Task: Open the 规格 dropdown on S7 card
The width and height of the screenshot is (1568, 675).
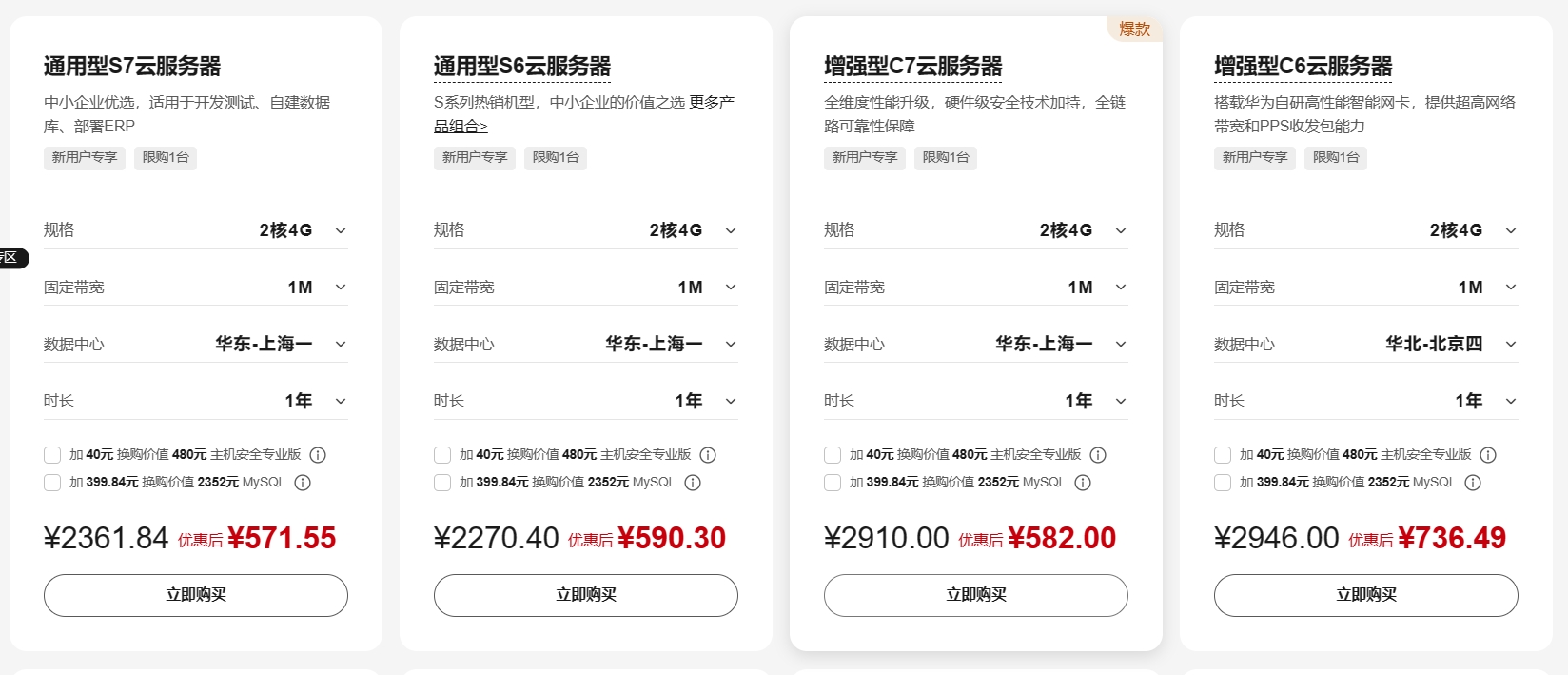Action: click(341, 229)
